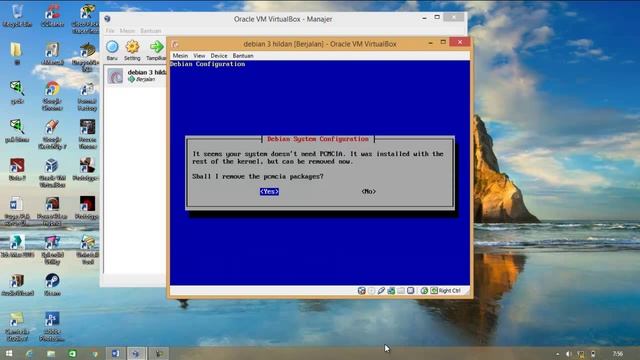Click hard disk activity icon in VM status bar
640x360 pixels.
361,291
